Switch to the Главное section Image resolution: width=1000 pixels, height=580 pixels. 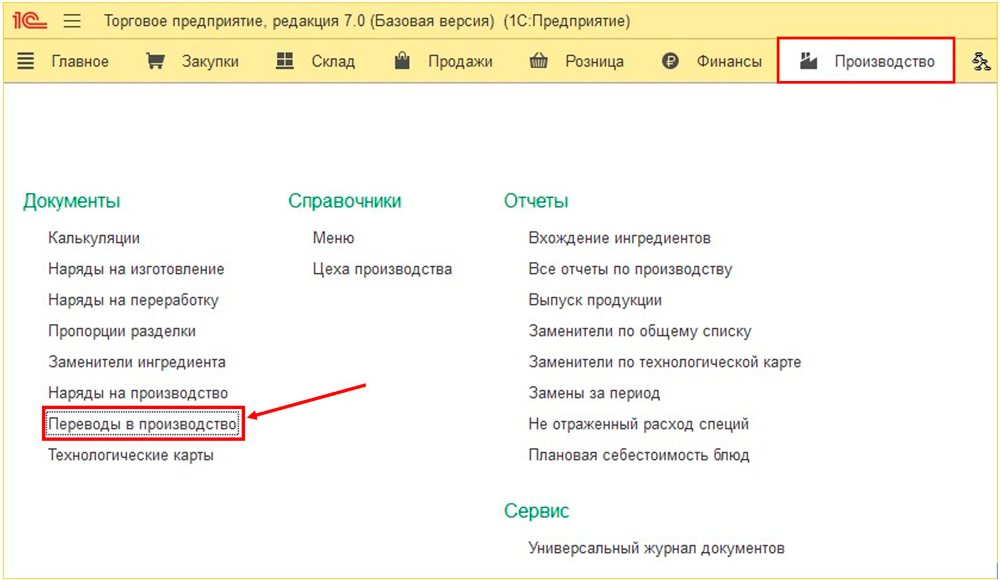tap(79, 62)
